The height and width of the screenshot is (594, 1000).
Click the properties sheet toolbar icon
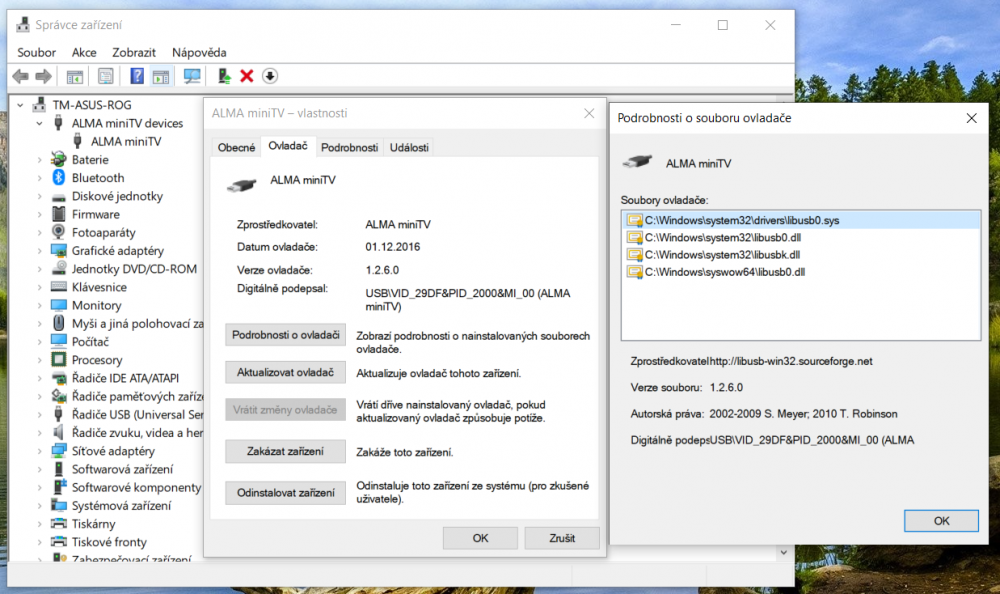pyautogui.click(x=105, y=76)
